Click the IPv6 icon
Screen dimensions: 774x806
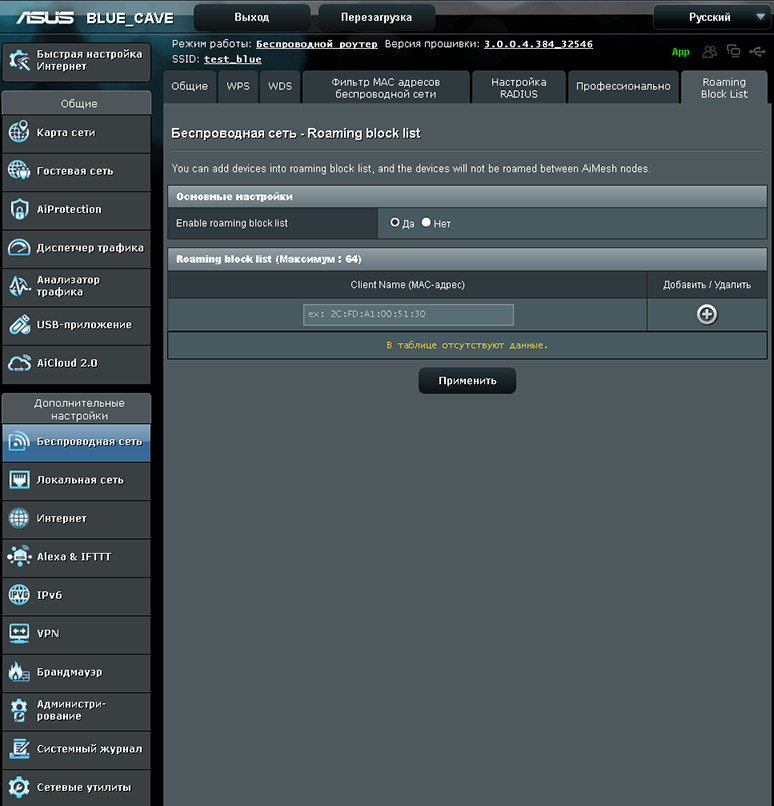pos(19,595)
